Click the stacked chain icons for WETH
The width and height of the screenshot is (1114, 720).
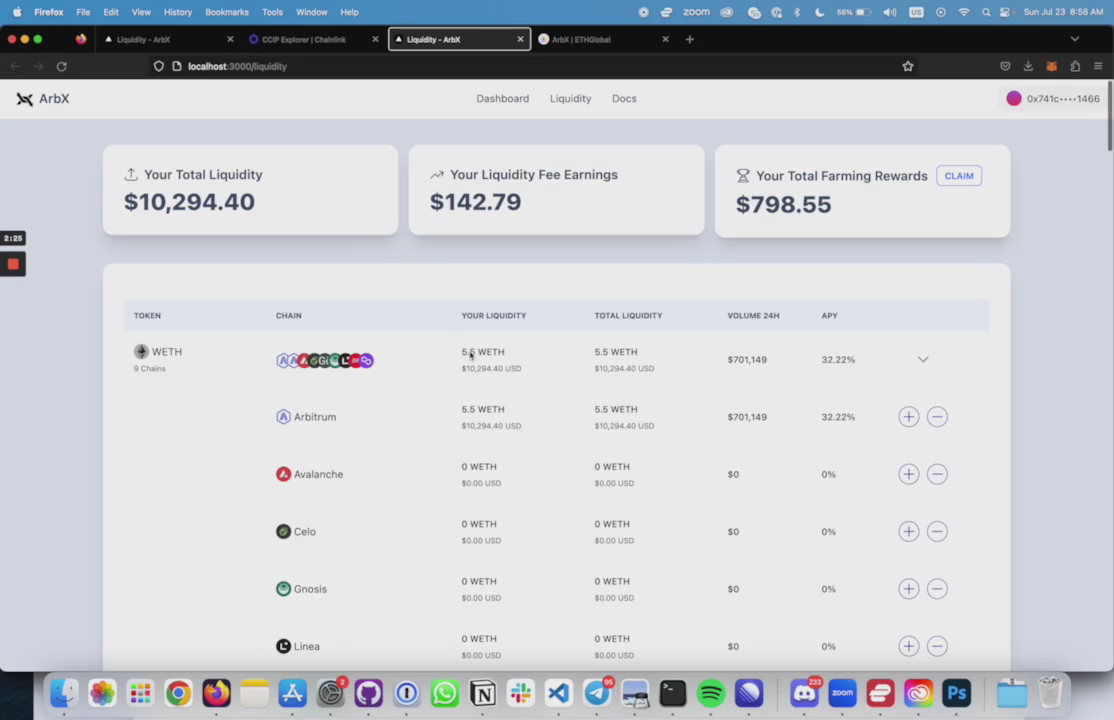coord(325,360)
